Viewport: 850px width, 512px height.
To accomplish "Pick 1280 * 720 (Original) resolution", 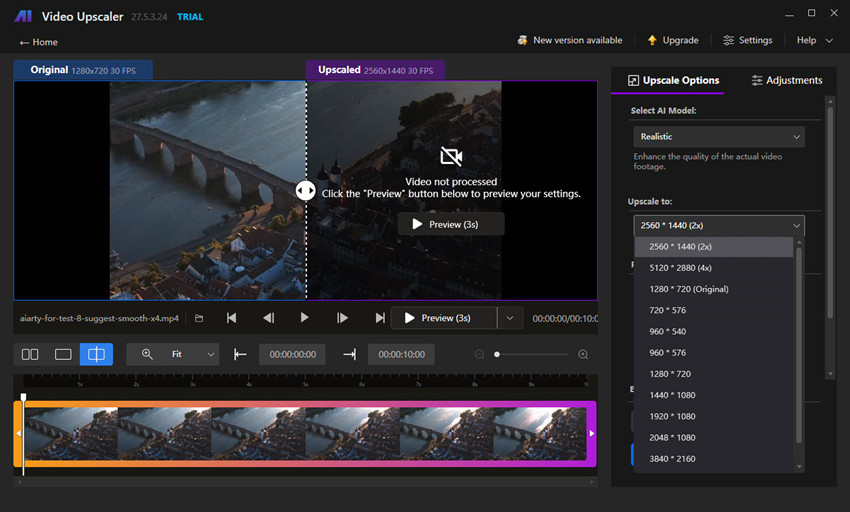I will click(x=713, y=289).
